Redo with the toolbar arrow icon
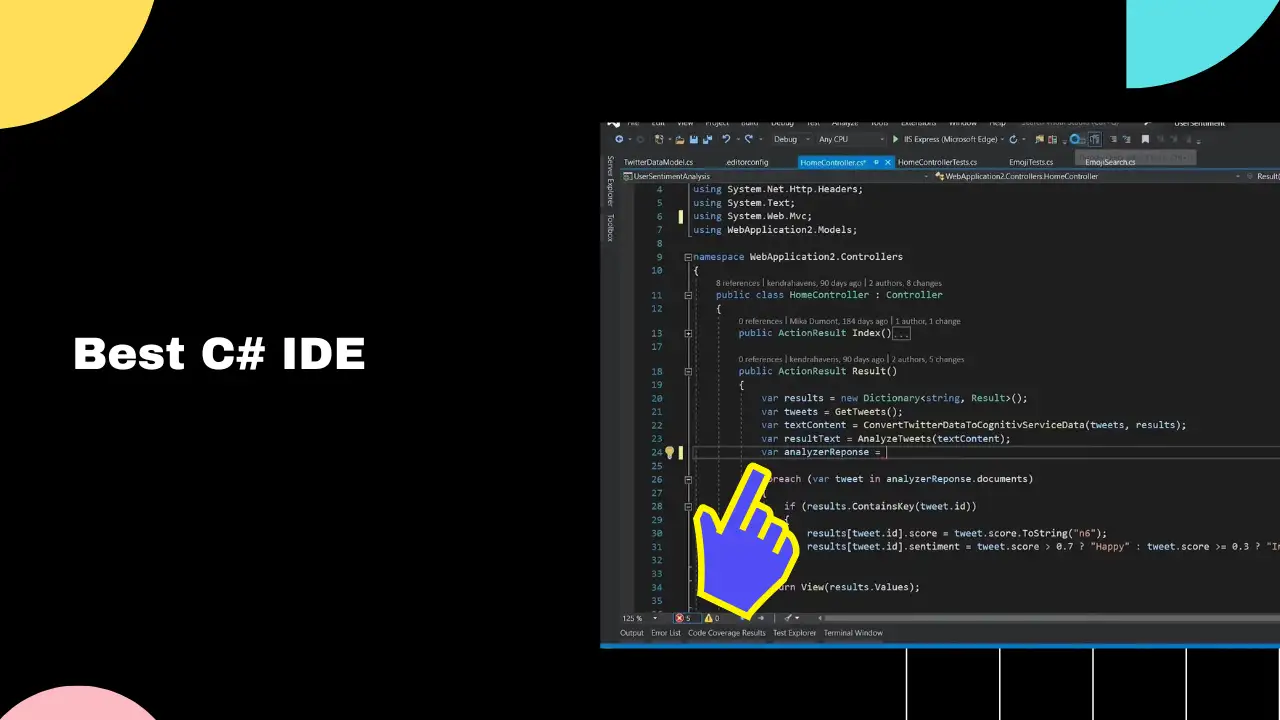Image resolution: width=1280 pixels, height=720 pixels. coord(749,139)
